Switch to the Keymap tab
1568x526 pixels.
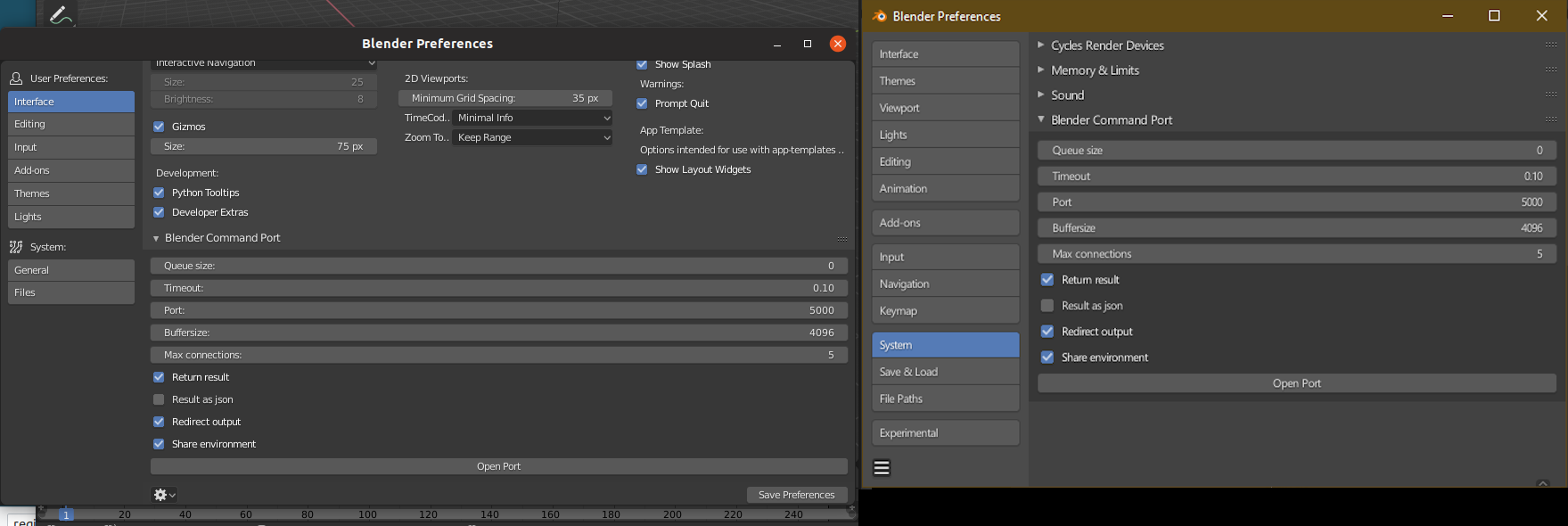point(945,311)
